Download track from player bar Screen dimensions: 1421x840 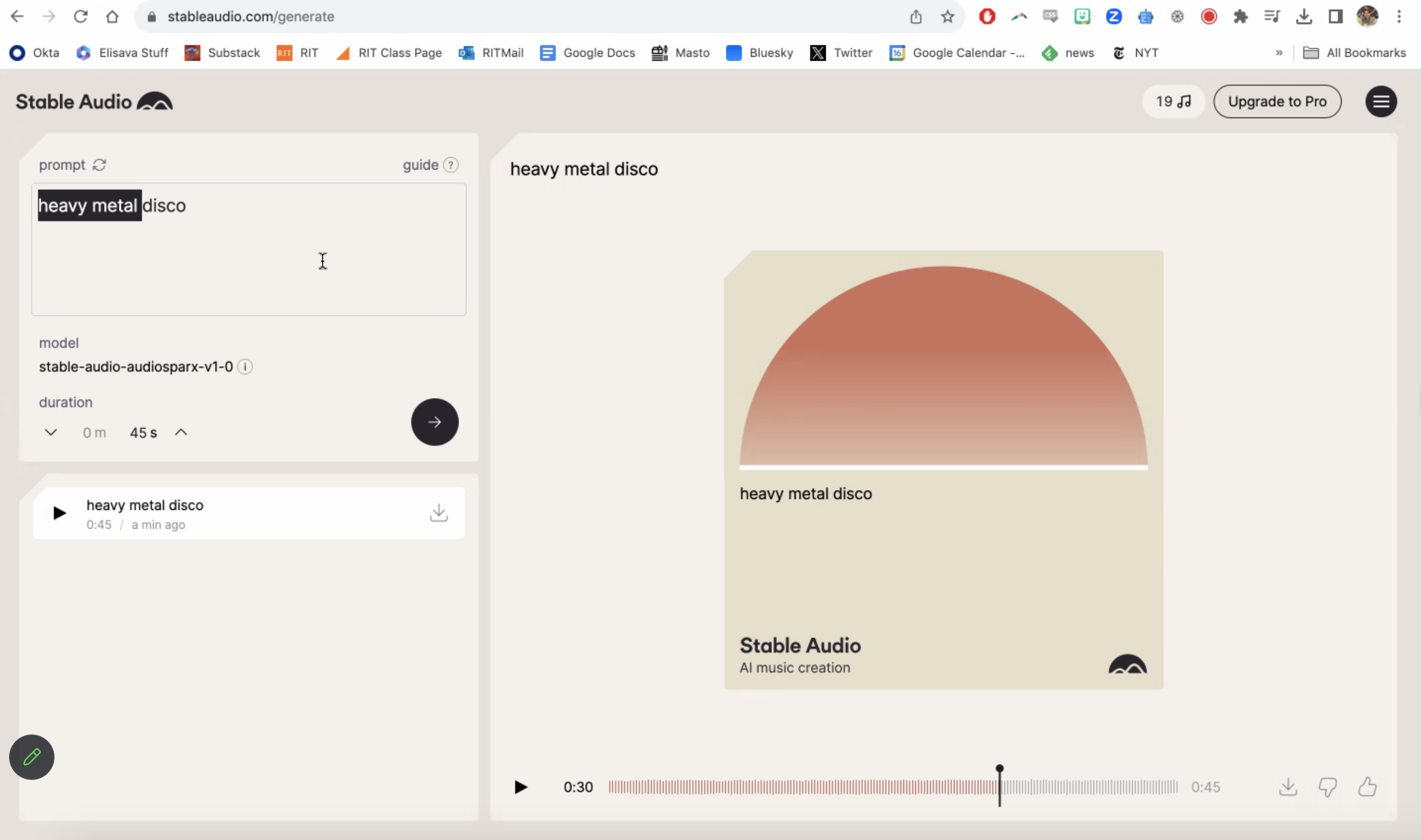point(1288,787)
